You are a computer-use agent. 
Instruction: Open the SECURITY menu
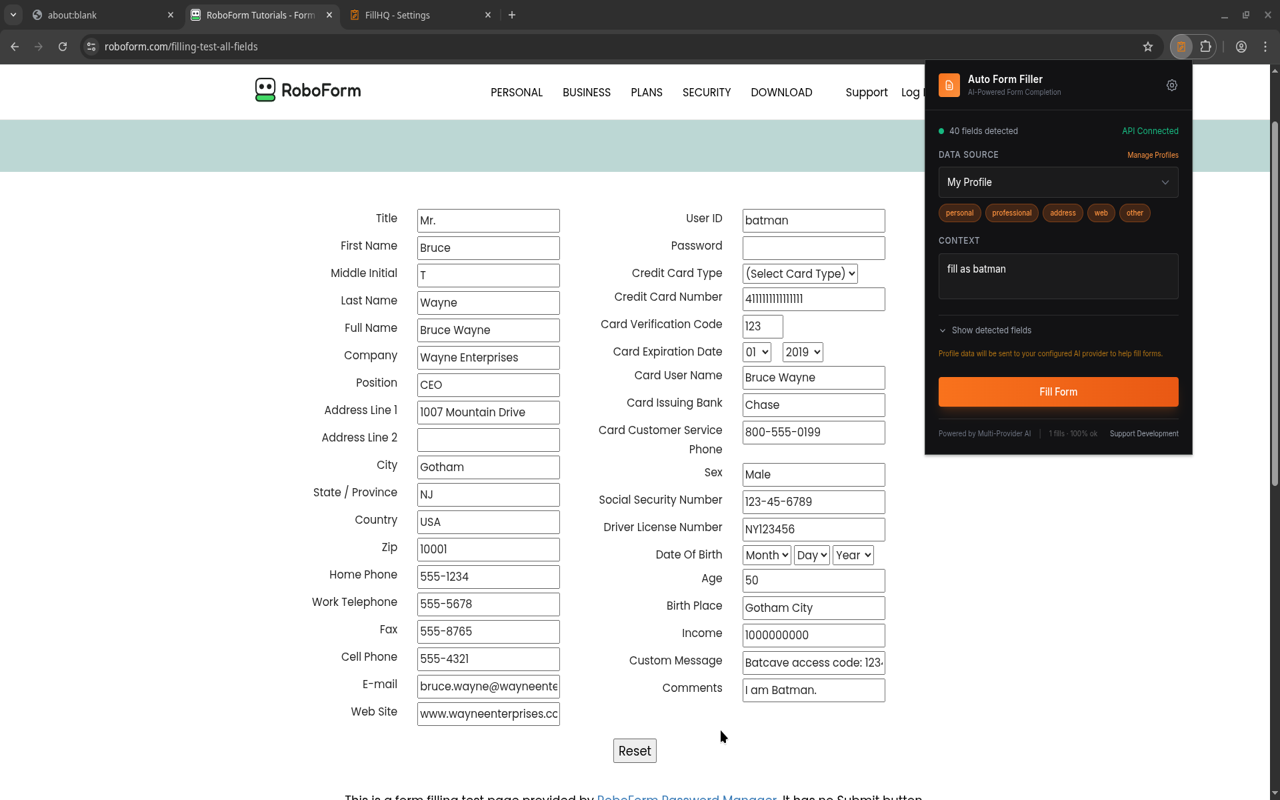point(706,92)
